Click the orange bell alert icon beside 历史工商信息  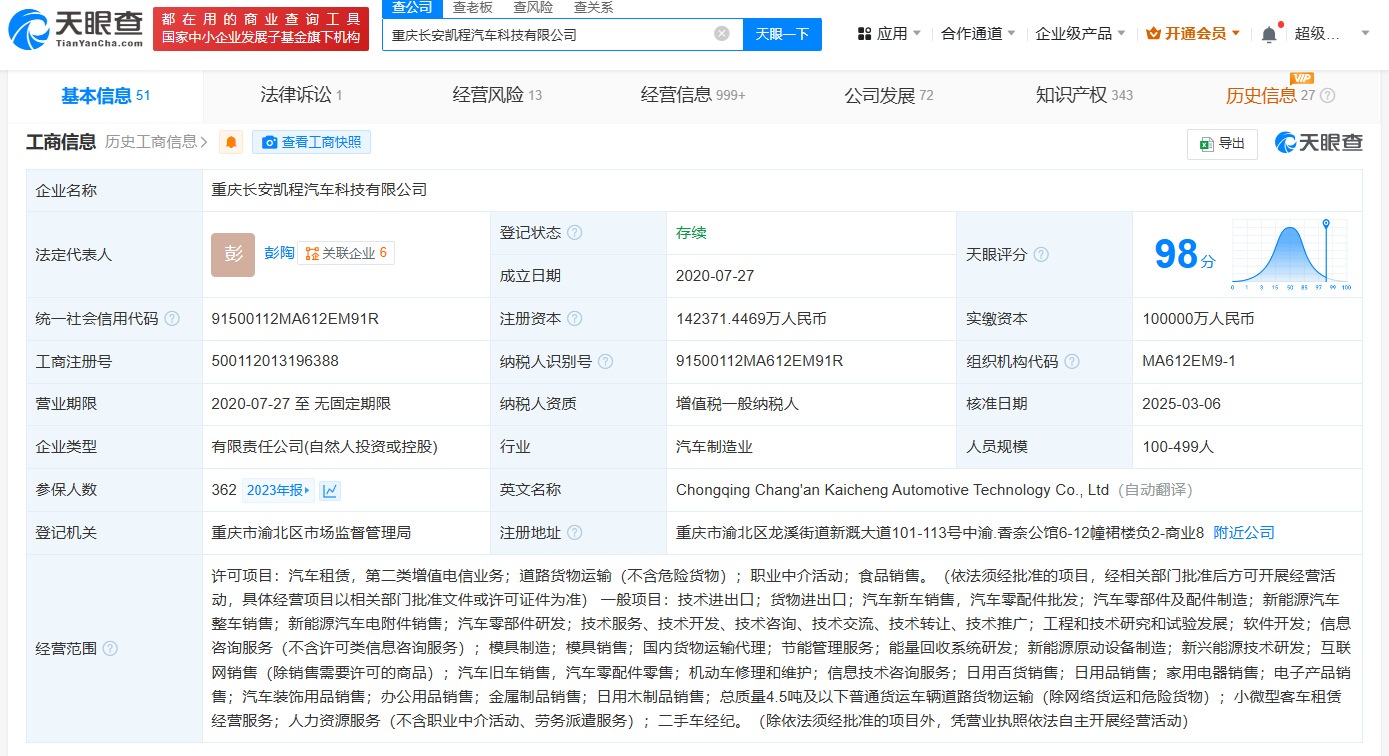(x=232, y=143)
